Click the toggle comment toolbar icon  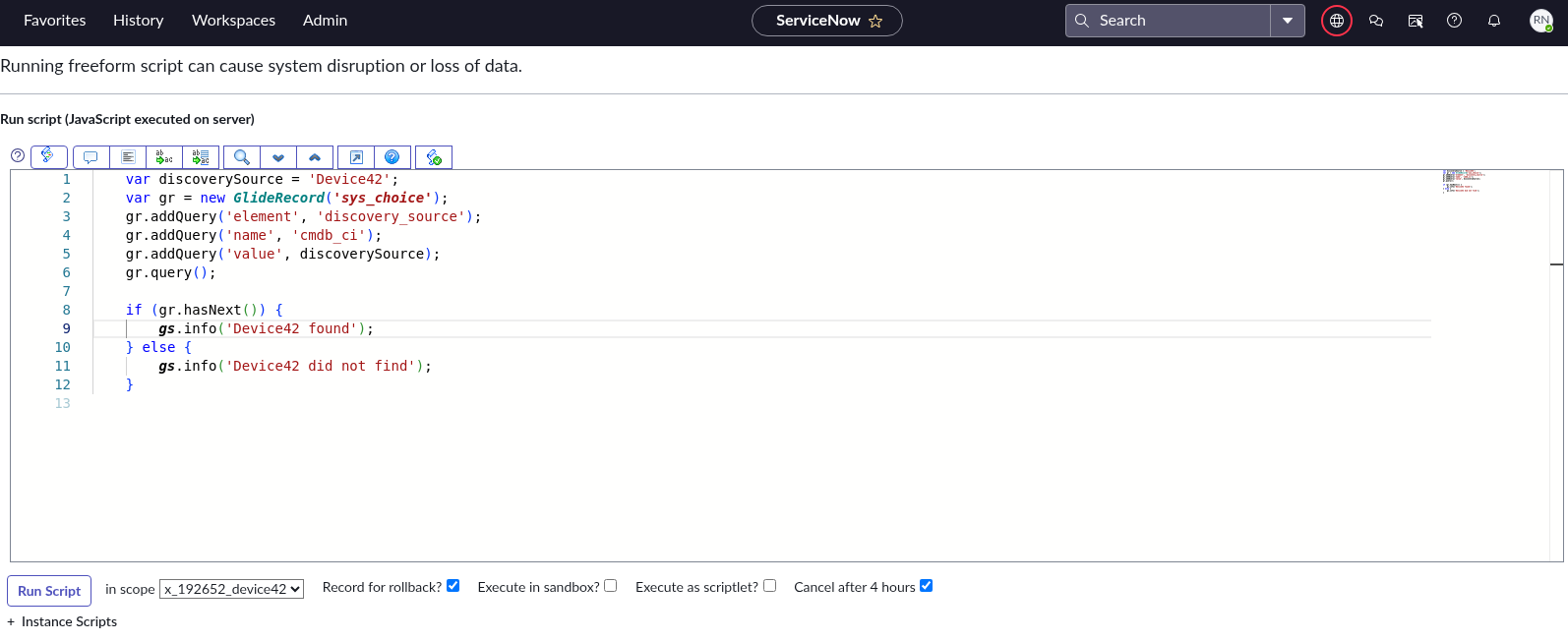pos(90,157)
